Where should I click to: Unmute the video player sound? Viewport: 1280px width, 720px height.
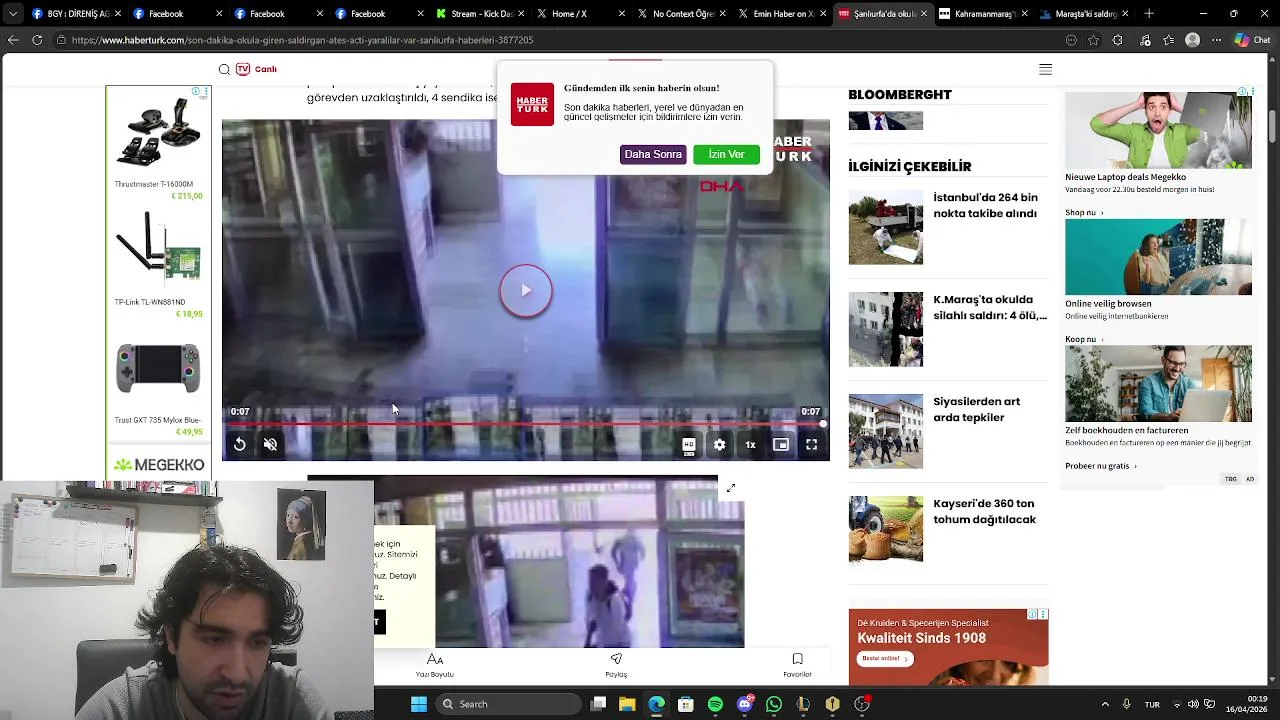coord(270,445)
